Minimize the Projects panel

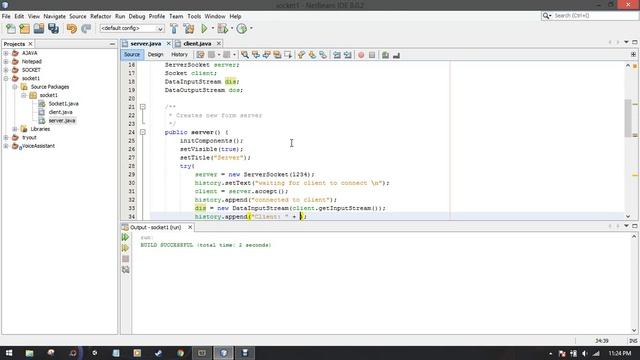coord(112,44)
